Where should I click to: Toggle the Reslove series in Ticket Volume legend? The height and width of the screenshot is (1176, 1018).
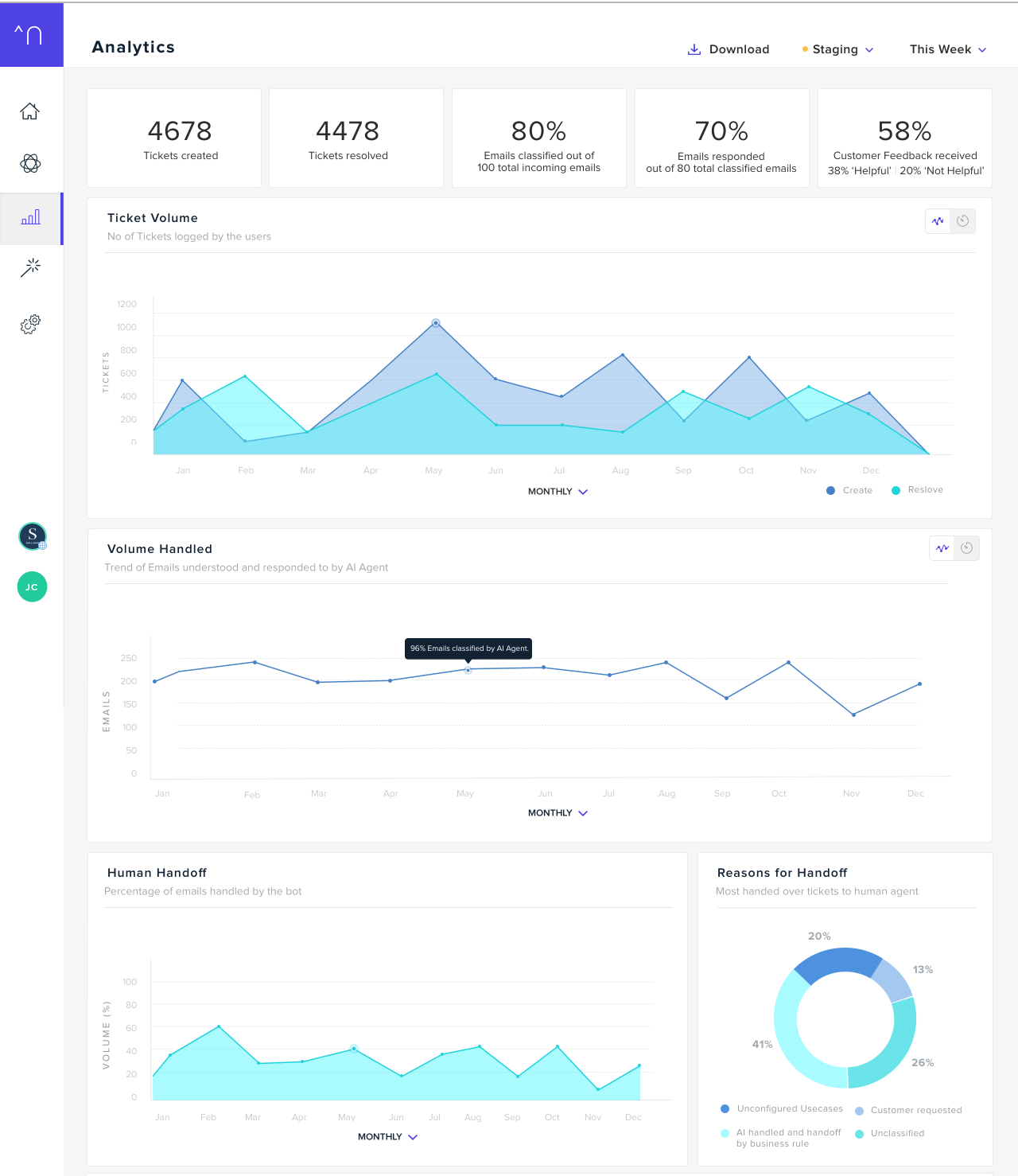click(x=917, y=490)
